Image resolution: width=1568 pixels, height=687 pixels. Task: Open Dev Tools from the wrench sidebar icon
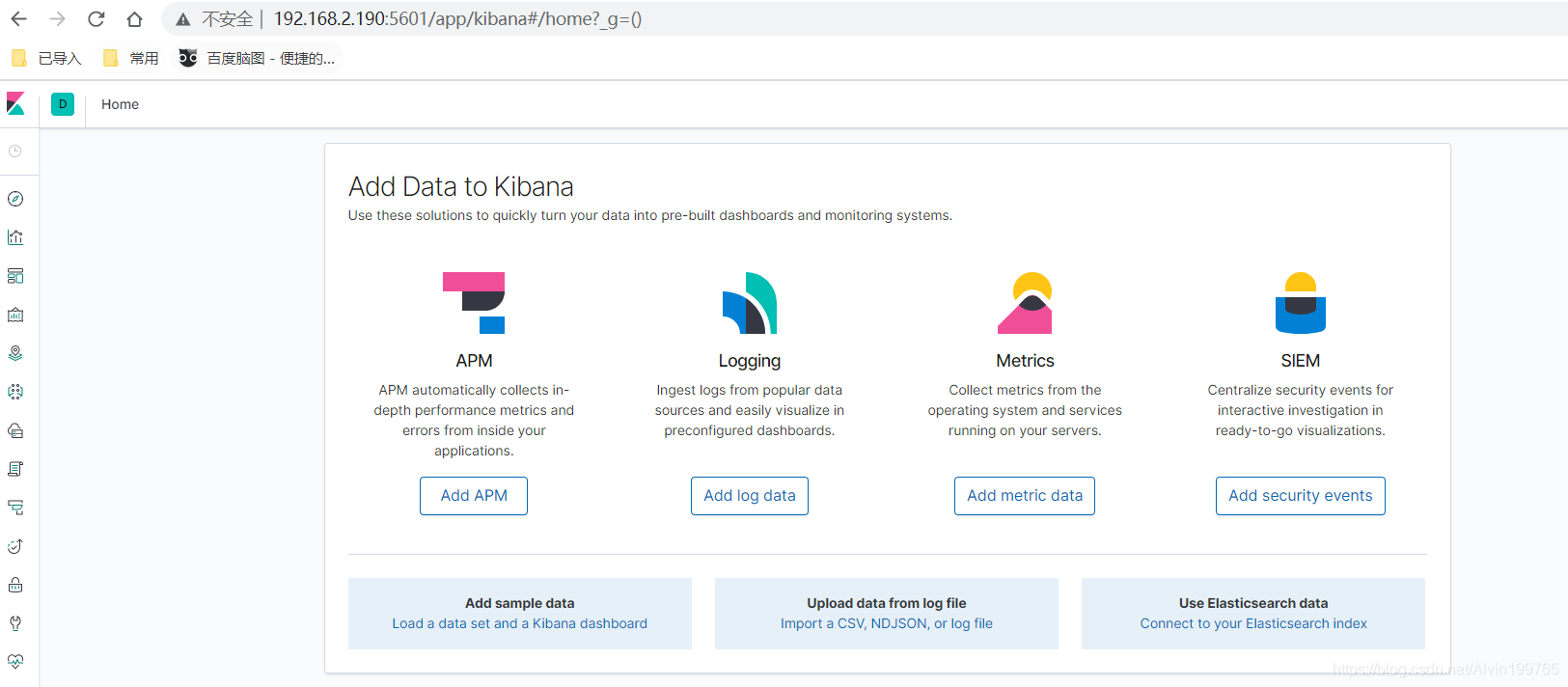[x=15, y=623]
